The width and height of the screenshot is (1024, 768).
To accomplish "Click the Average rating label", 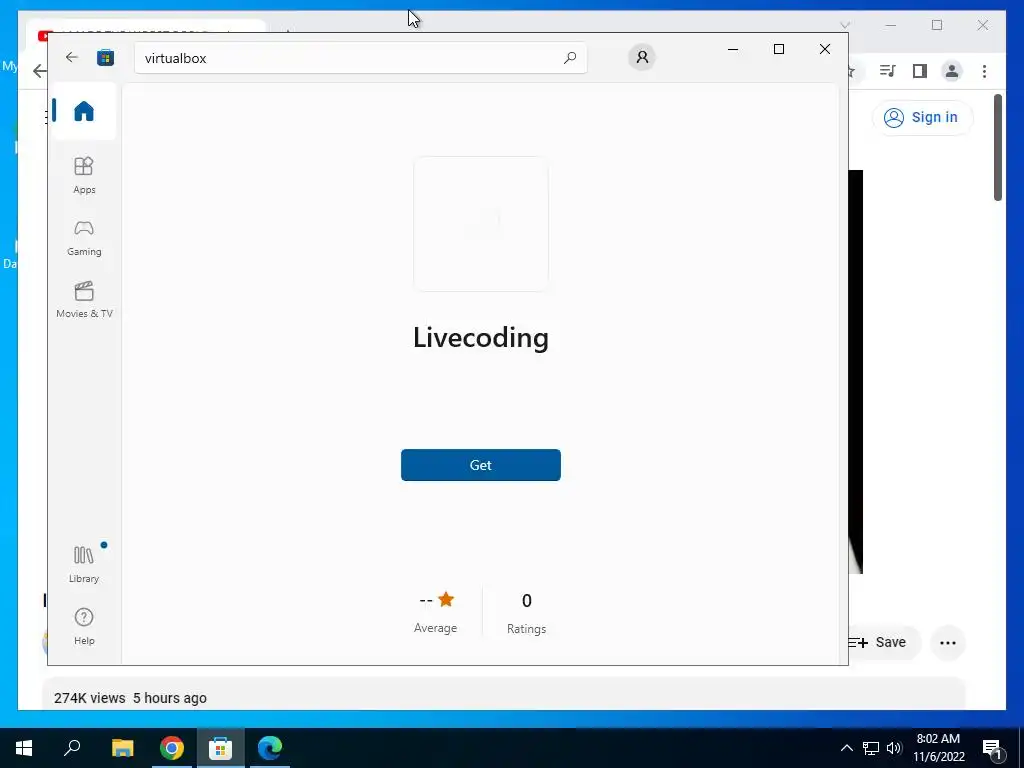I will click(x=435, y=628).
